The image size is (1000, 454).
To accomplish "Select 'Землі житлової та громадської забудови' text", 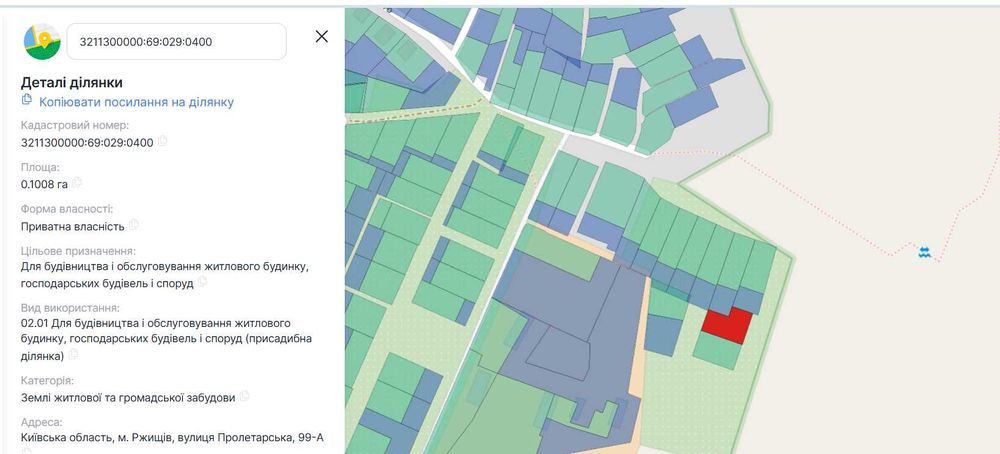I will click(x=128, y=398).
